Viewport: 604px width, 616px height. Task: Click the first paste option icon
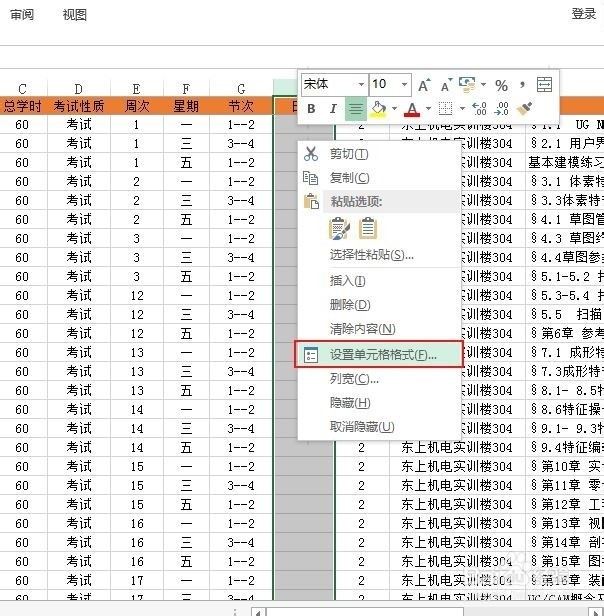pyautogui.click(x=339, y=228)
